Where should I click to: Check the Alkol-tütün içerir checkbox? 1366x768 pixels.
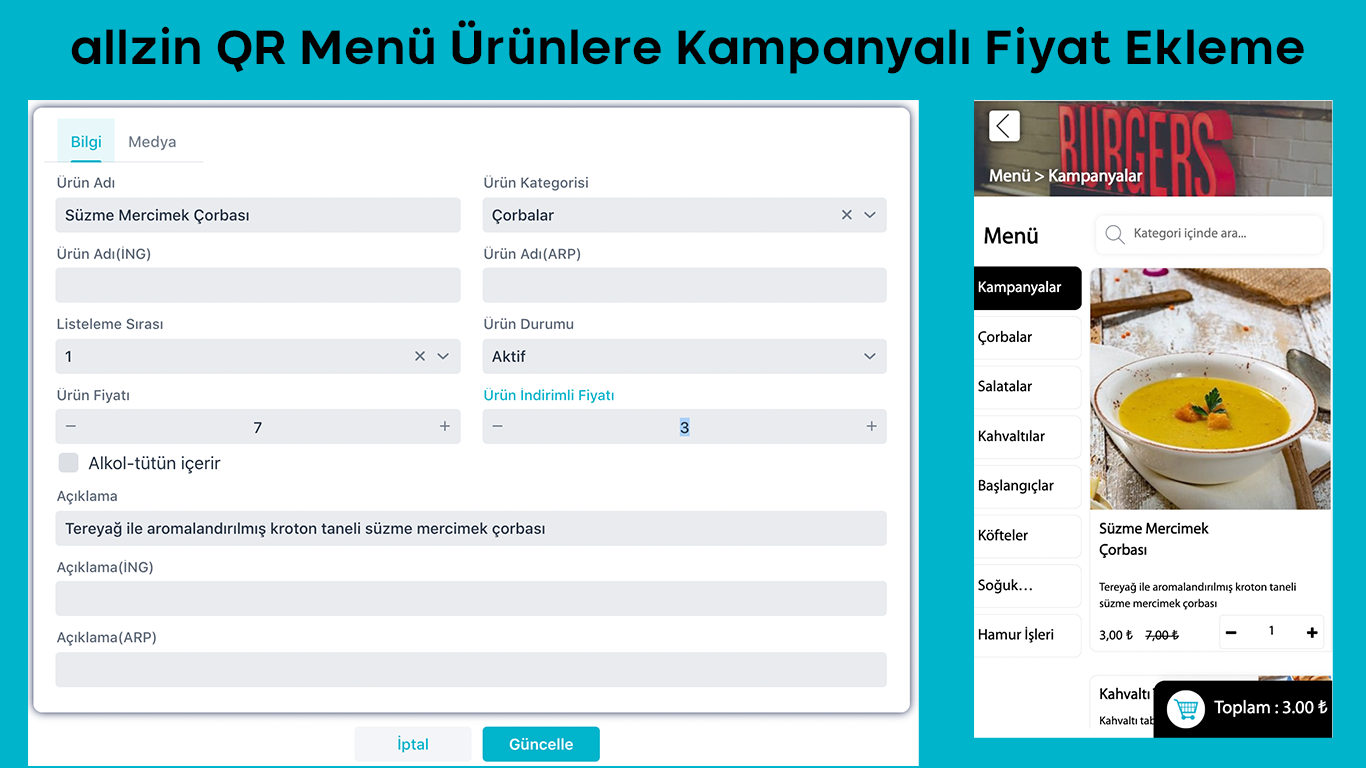click(x=68, y=462)
